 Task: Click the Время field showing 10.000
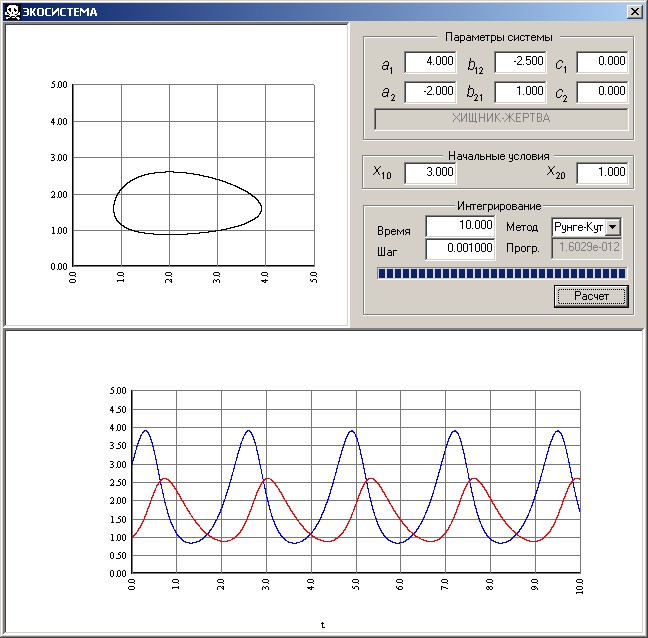click(x=460, y=226)
